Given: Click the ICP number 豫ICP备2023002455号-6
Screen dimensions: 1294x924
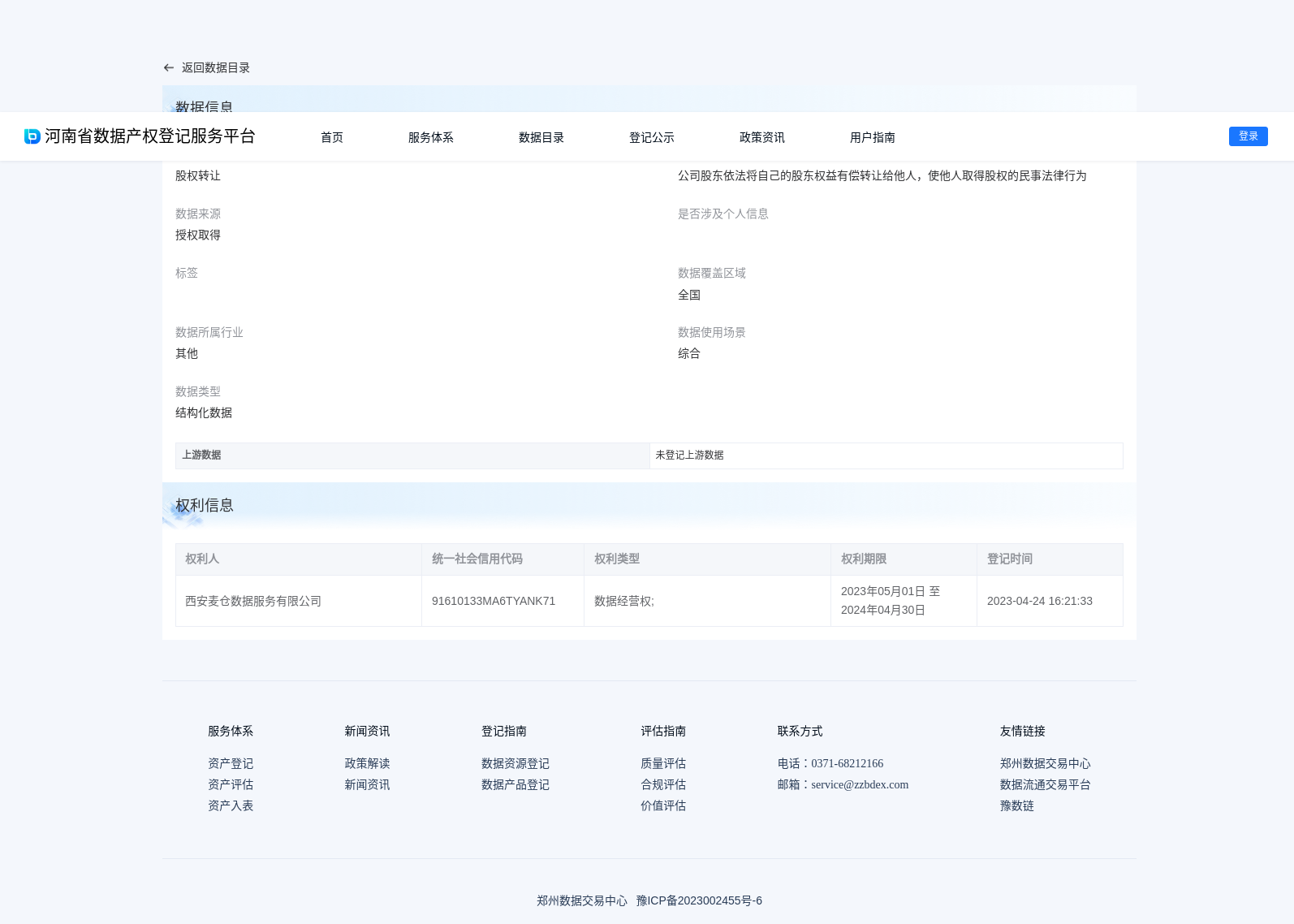Looking at the screenshot, I should (x=699, y=900).
